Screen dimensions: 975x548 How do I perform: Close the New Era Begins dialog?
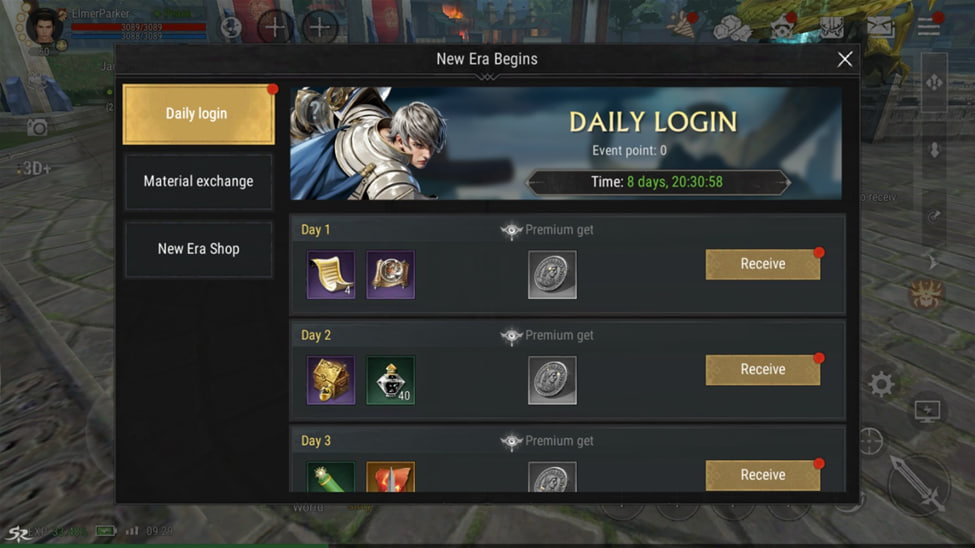tap(844, 59)
